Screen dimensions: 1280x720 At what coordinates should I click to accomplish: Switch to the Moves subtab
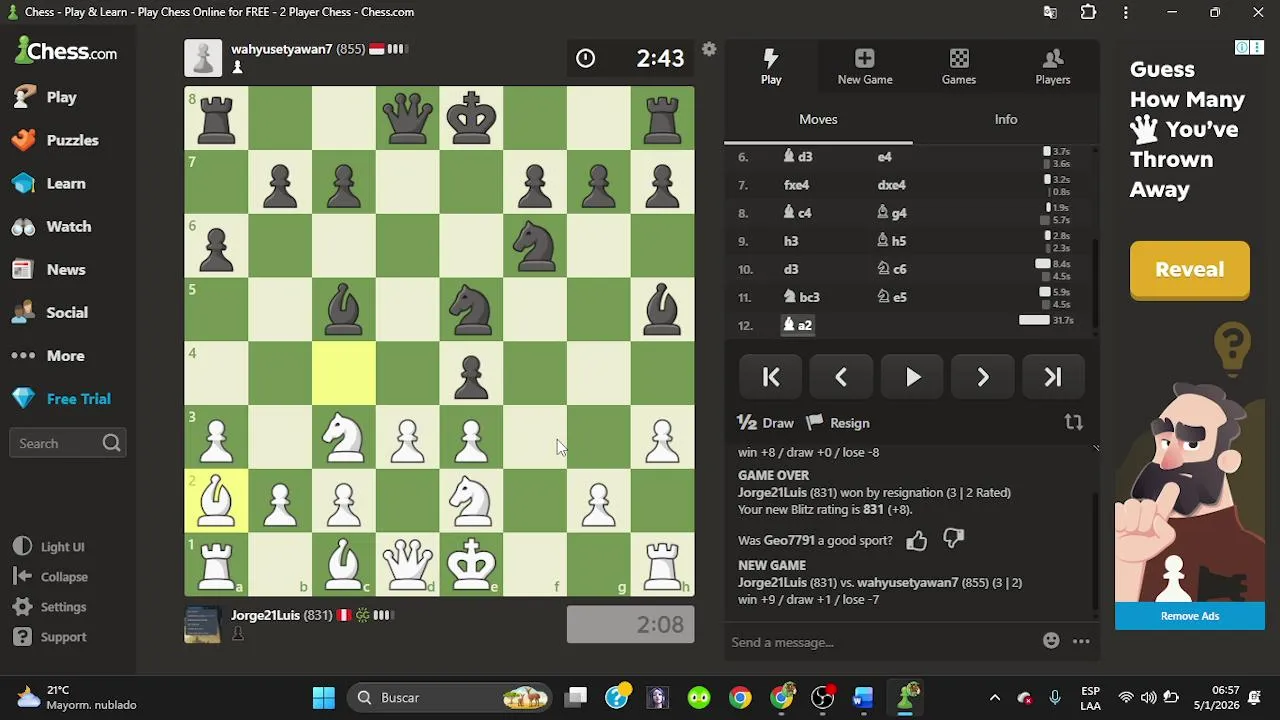tap(818, 119)
